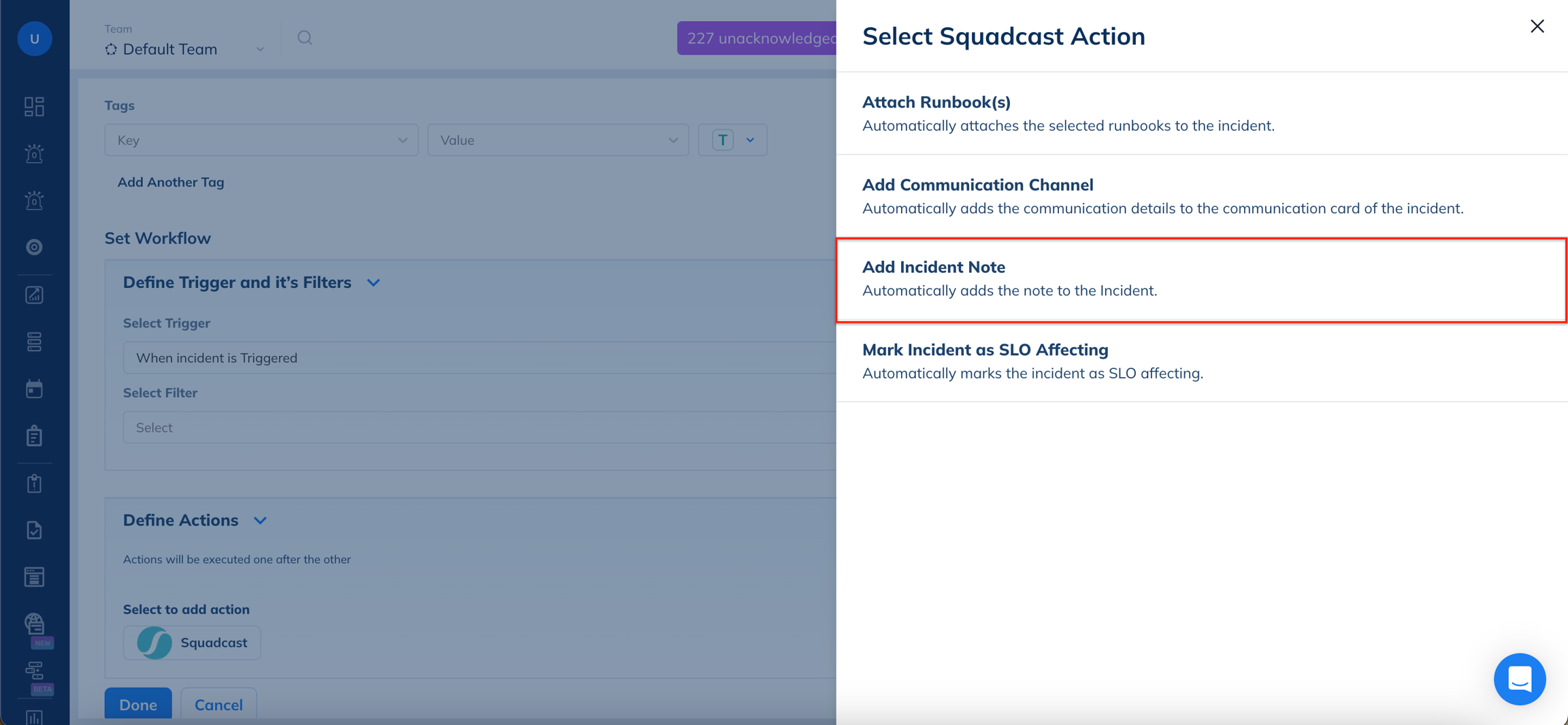This screenshot has width=1568, height=725.
Task: Open the dashboard grid icon in sidebar
Action: coord(34,106)
